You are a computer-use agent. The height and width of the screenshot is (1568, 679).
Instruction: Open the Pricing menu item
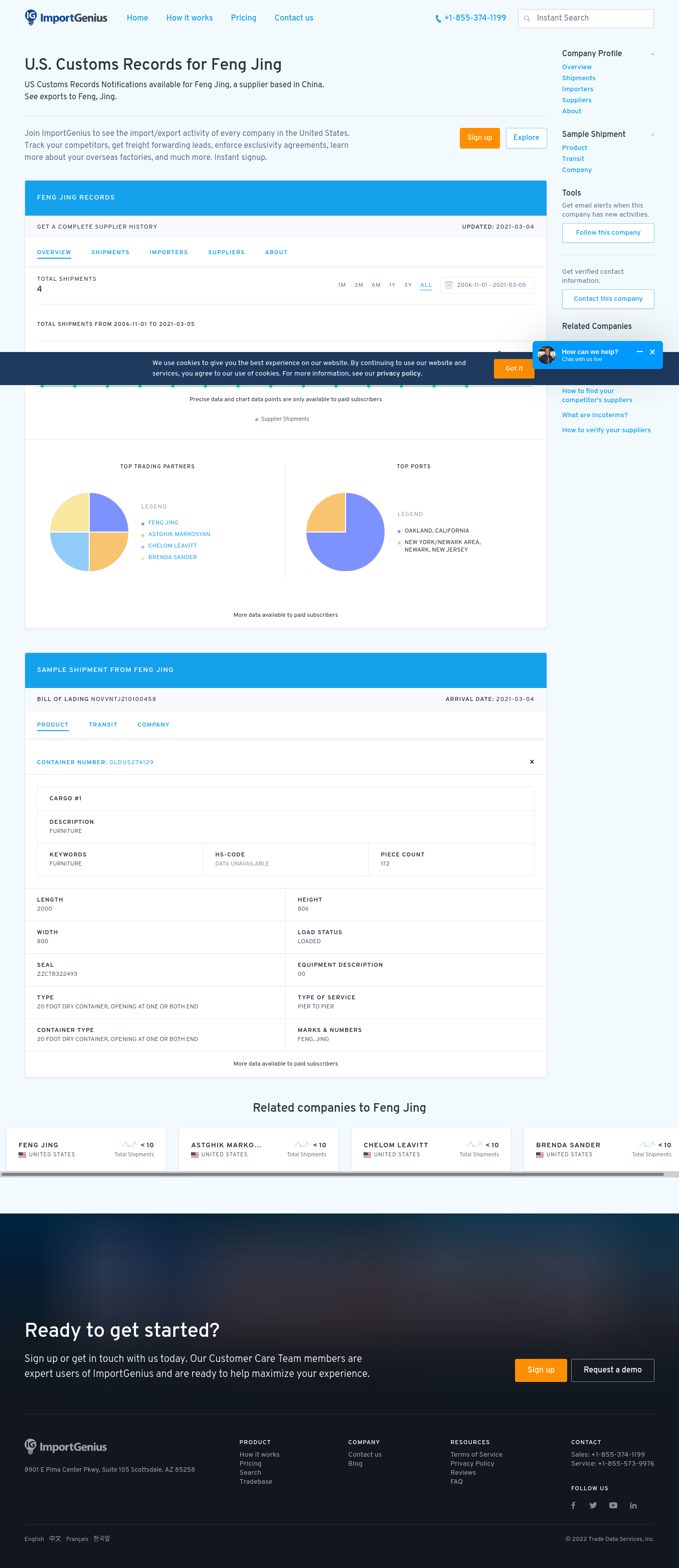[x=244, y=18]
